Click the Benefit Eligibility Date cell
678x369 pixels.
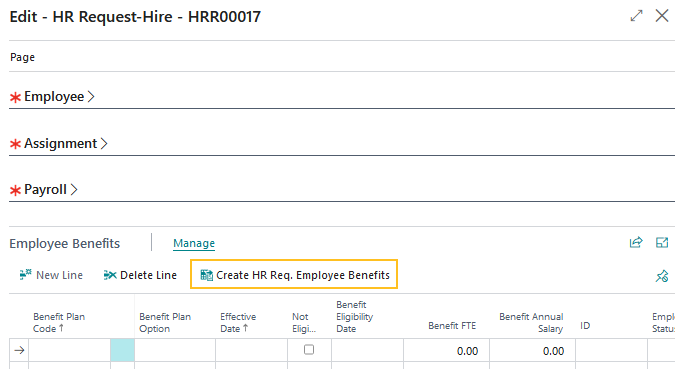click(368, 350)
